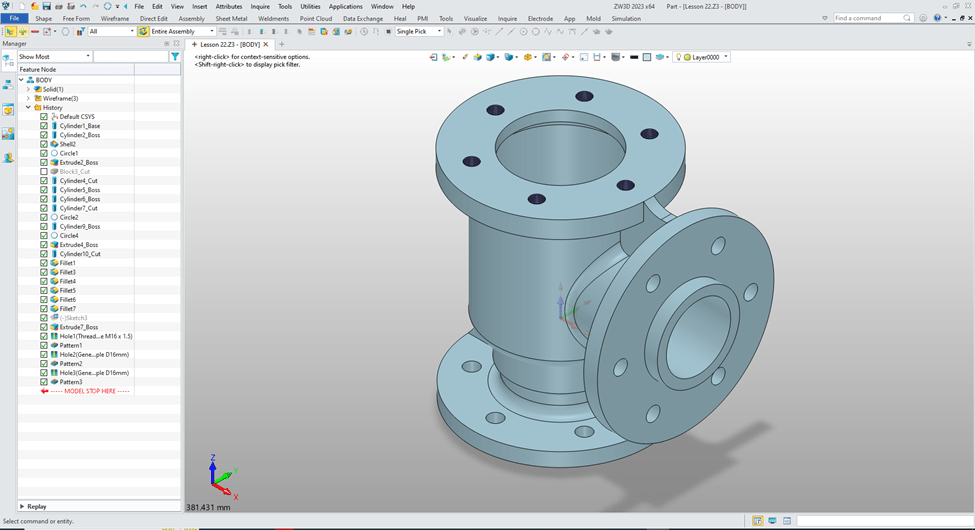Click the Save icon in quick access toolbar
Image resolution: width=975 pixels, height=530 pixels.
pos(46,6)
